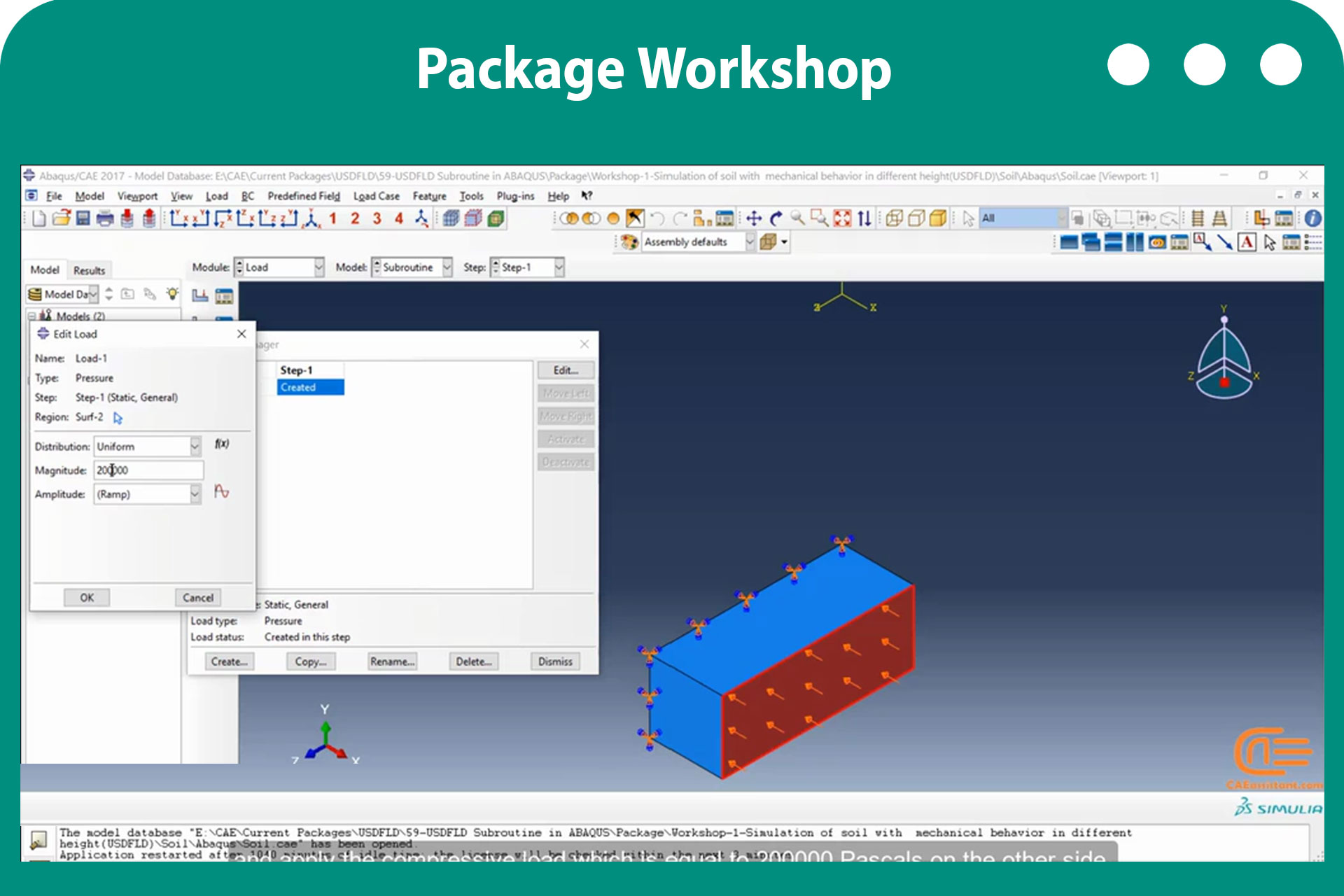Undo the last view action
The height and width of the screenshot is (896, 1344).
[x=657, y=218]
